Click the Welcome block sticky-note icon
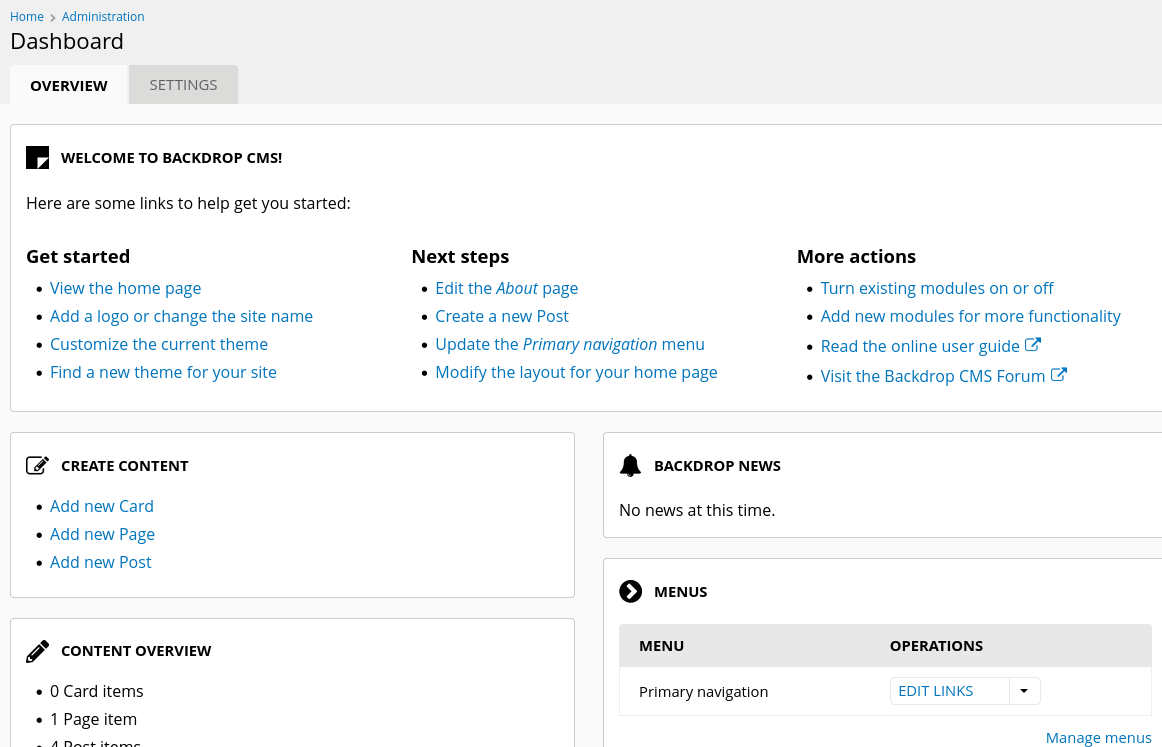This screenshot has width=1162, height=747. click(37, 158)
